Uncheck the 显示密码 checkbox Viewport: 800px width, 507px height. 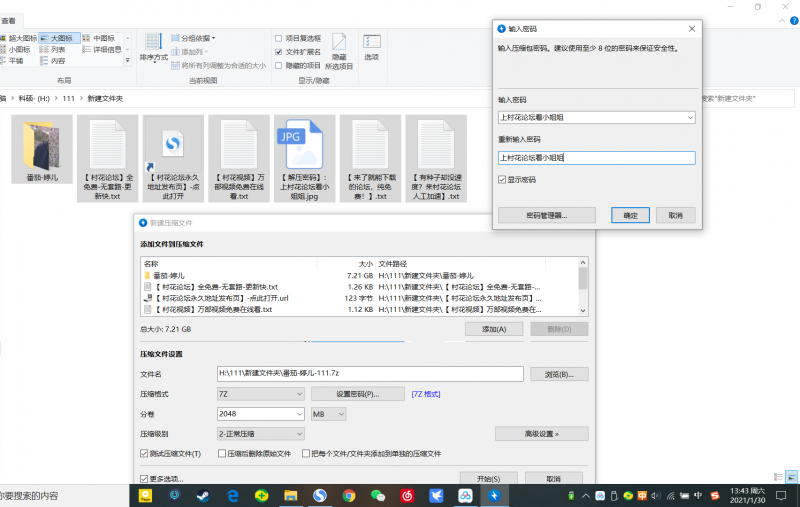[x=503, y=180]
